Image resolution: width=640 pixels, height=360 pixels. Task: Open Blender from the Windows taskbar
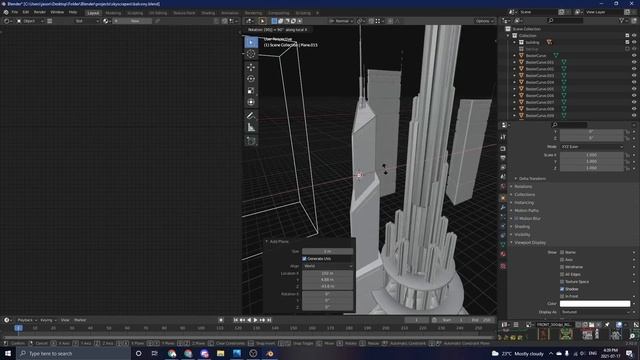coord(269,353)
